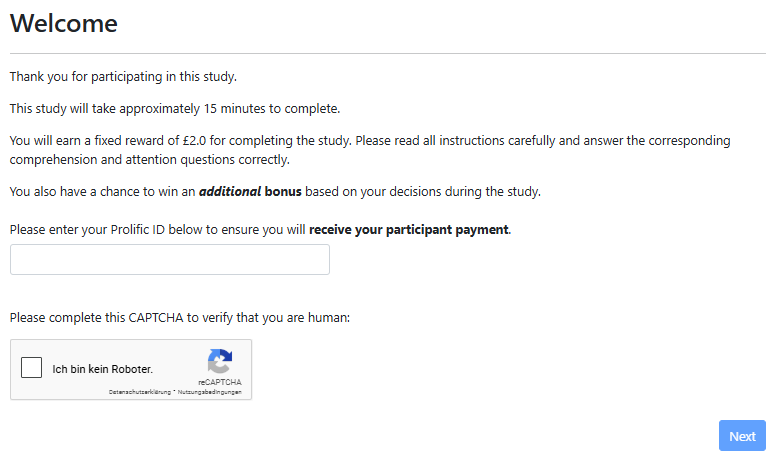Click the 'reCAPTCHA' text under the logo
The height and width of the screenshot is (460, 775).
pyautogui.click(x=219, y=382)
